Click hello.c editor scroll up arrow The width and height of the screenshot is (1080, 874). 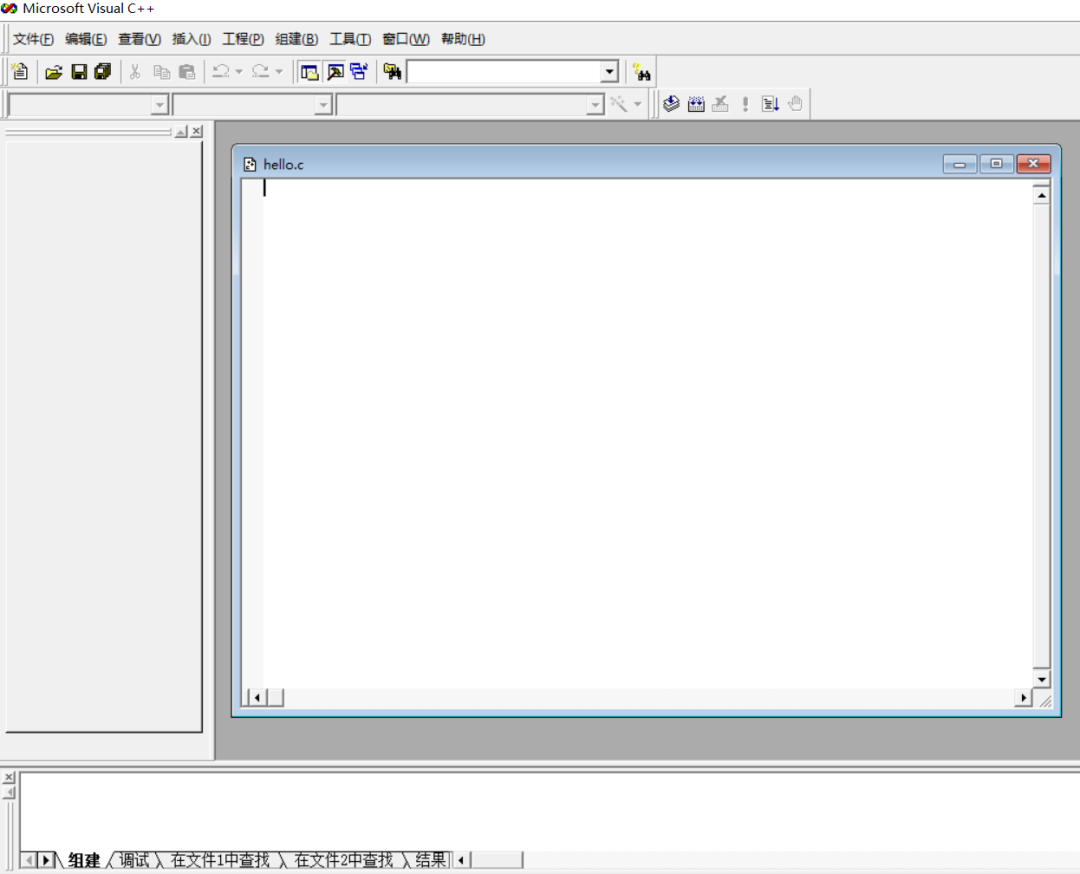point(1041,196)
